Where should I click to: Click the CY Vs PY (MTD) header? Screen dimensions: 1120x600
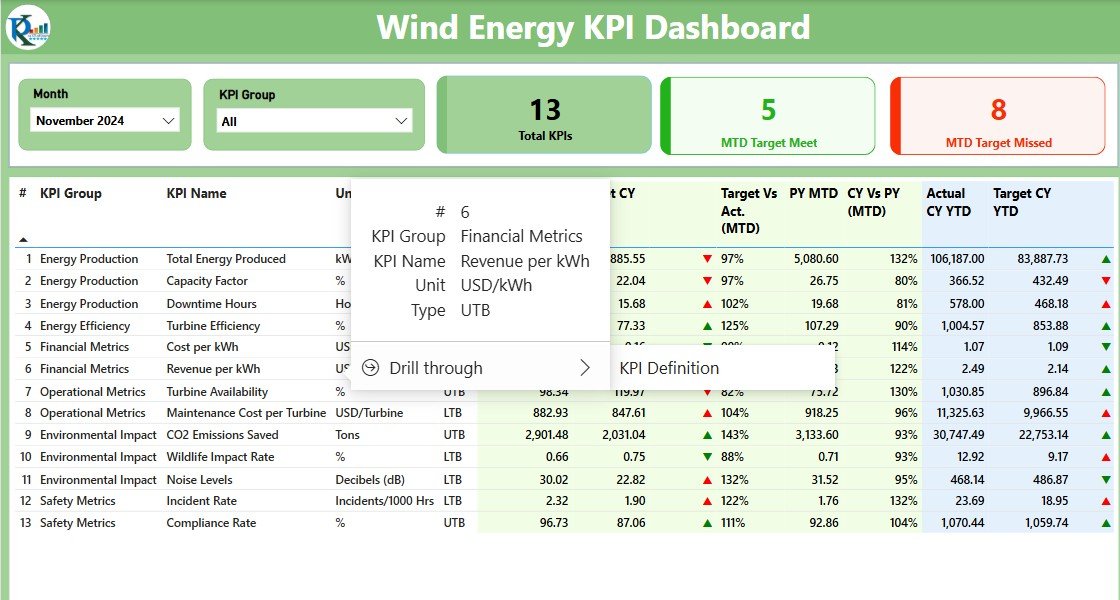pos(874,202)
